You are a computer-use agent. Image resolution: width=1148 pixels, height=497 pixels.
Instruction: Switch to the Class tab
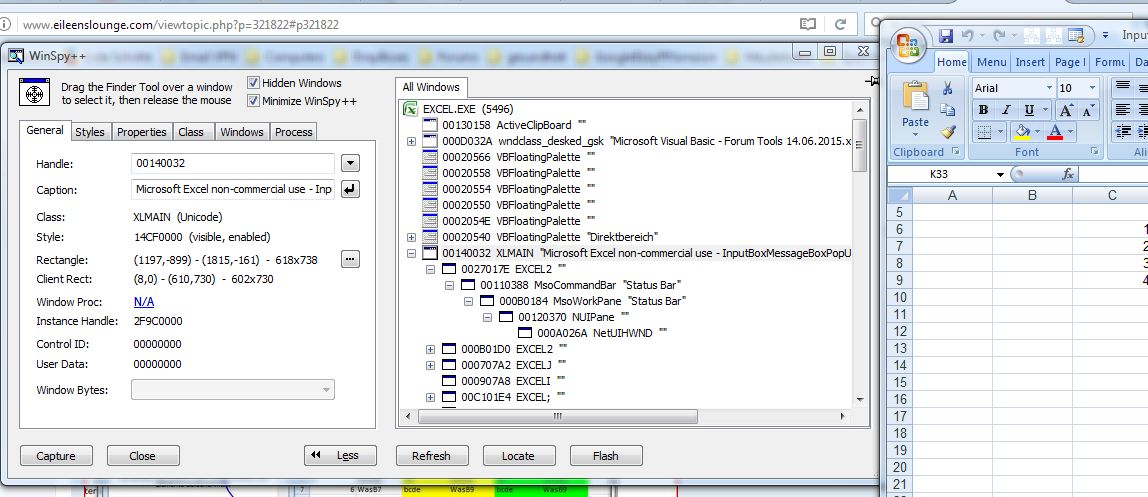click(191, 132)
